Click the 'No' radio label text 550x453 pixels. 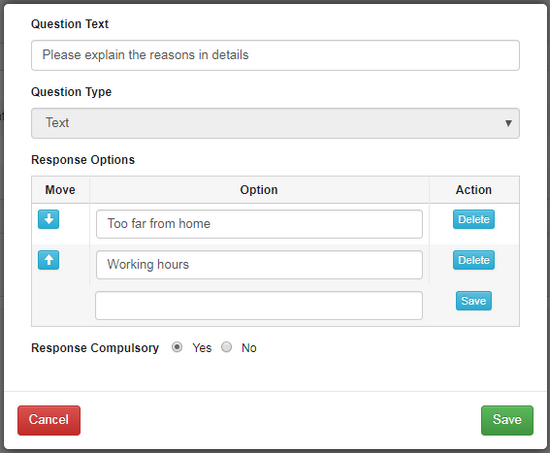pyautogui.click(x=249, y=348)
